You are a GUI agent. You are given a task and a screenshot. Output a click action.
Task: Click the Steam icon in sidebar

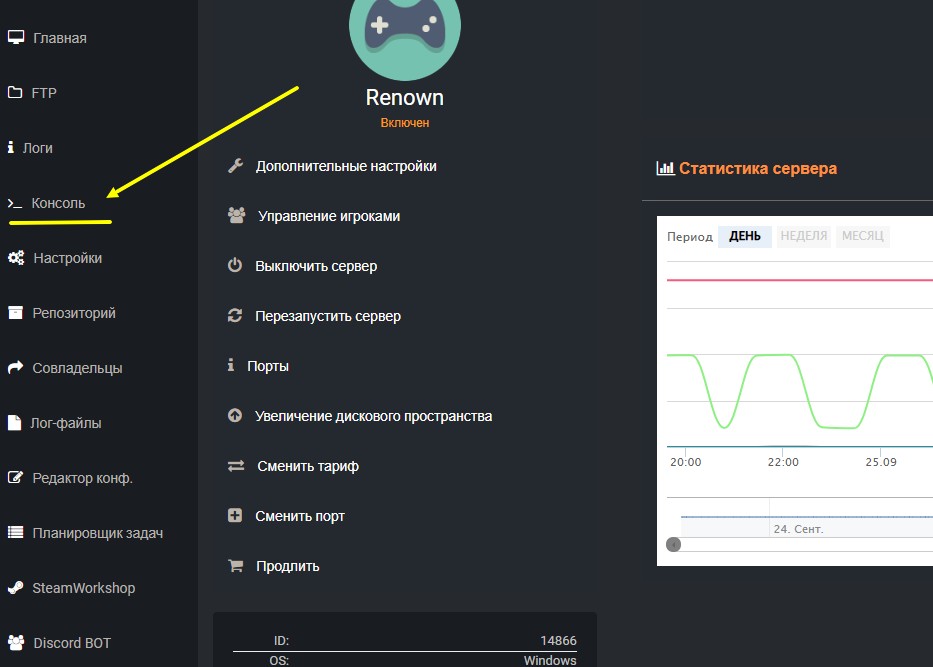coord(15,588)
